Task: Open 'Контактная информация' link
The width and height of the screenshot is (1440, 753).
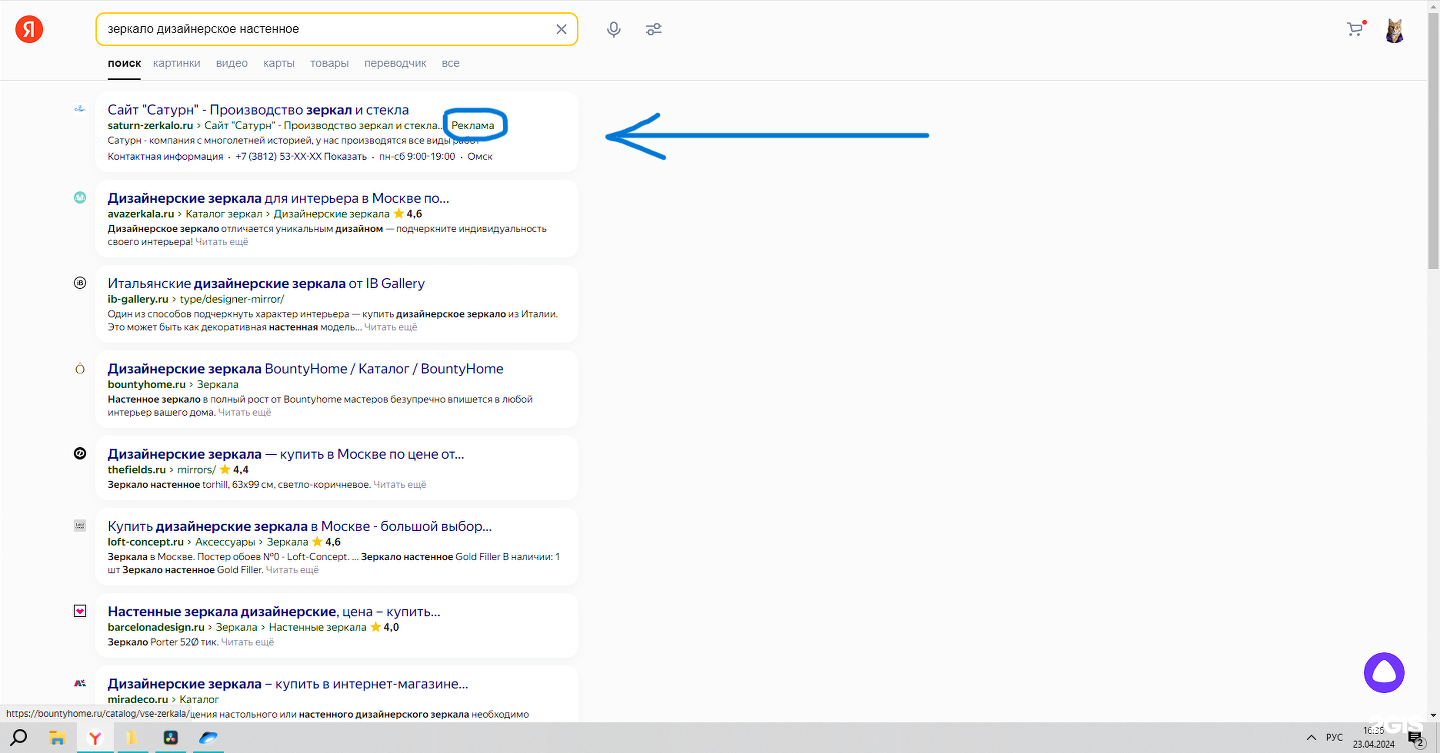Action: 166,156
